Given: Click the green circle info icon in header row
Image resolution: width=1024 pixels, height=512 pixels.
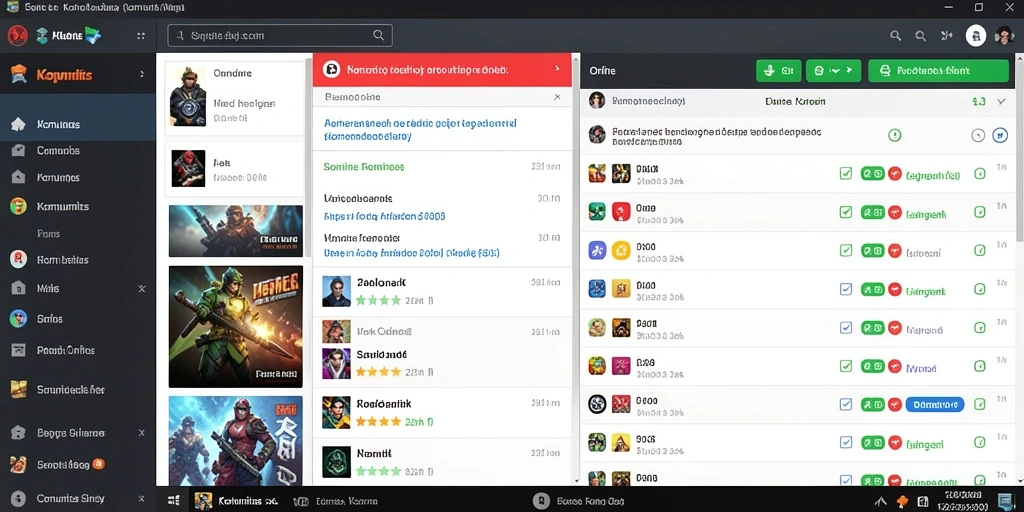Looking at the screenshot, I should pyautogui.click(x=895, y=135).
